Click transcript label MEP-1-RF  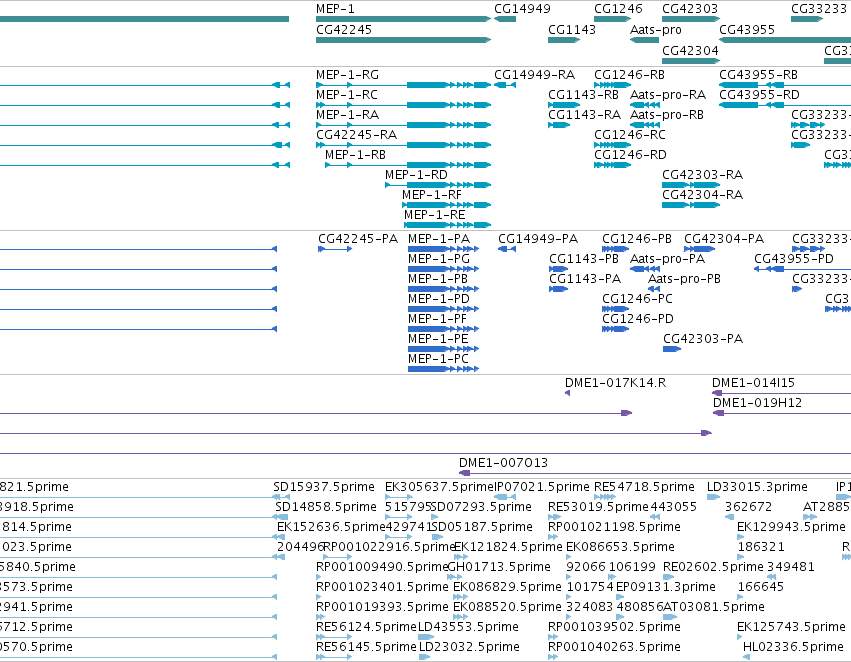coord(432,195)
